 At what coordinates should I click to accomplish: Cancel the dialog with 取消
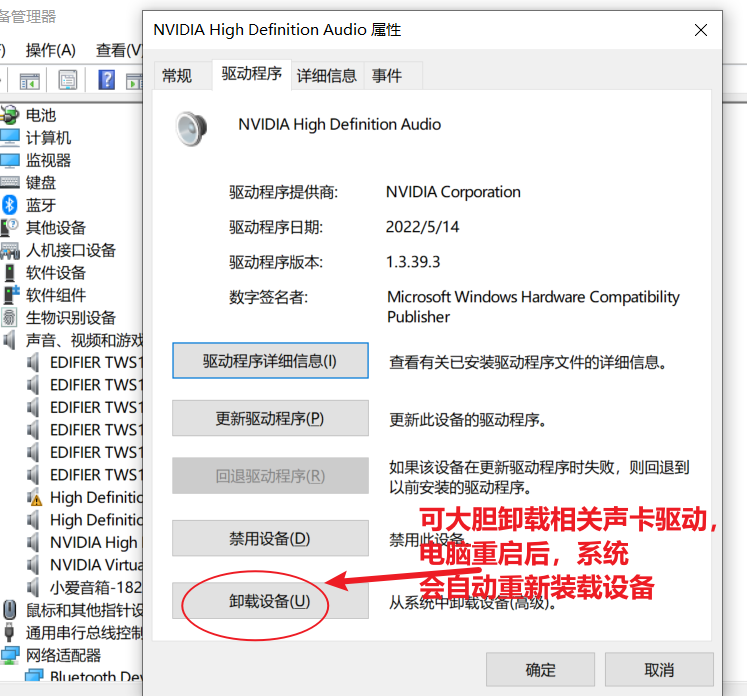pyautogui.click(x=659, y=670)
